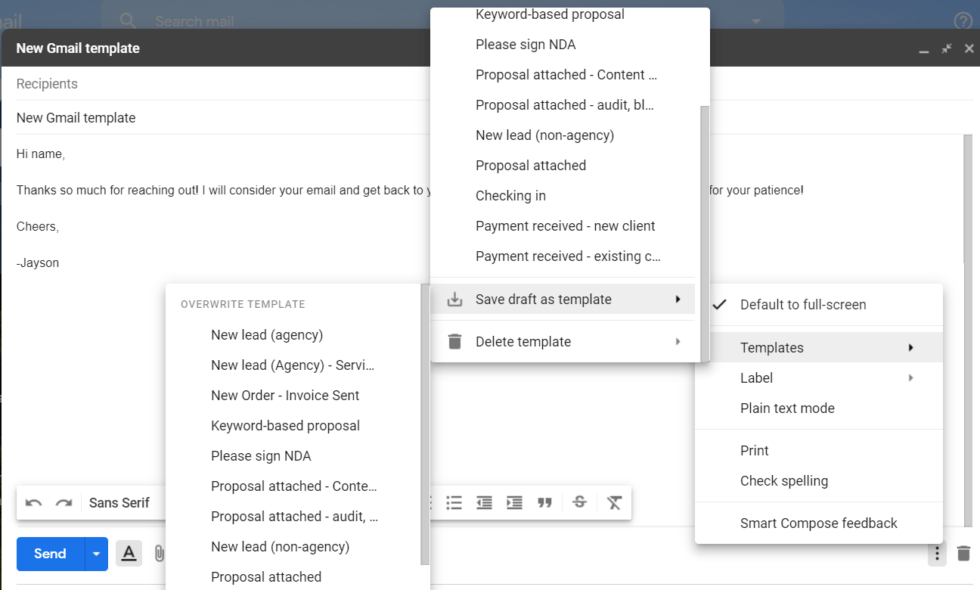Click the Send button

click(48, 553)
